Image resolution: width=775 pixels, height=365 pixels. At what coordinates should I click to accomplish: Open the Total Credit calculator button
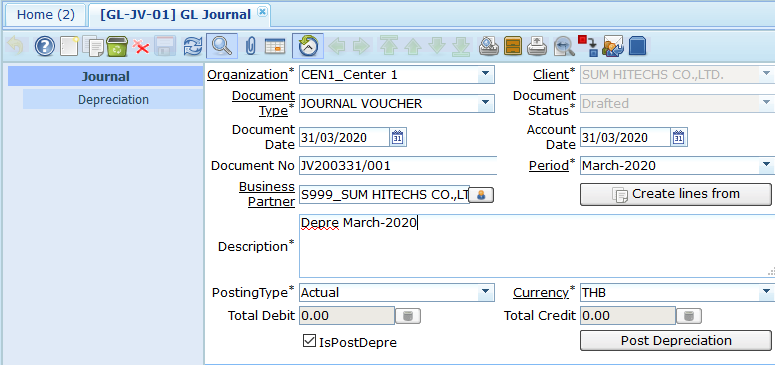coord(689,316)
